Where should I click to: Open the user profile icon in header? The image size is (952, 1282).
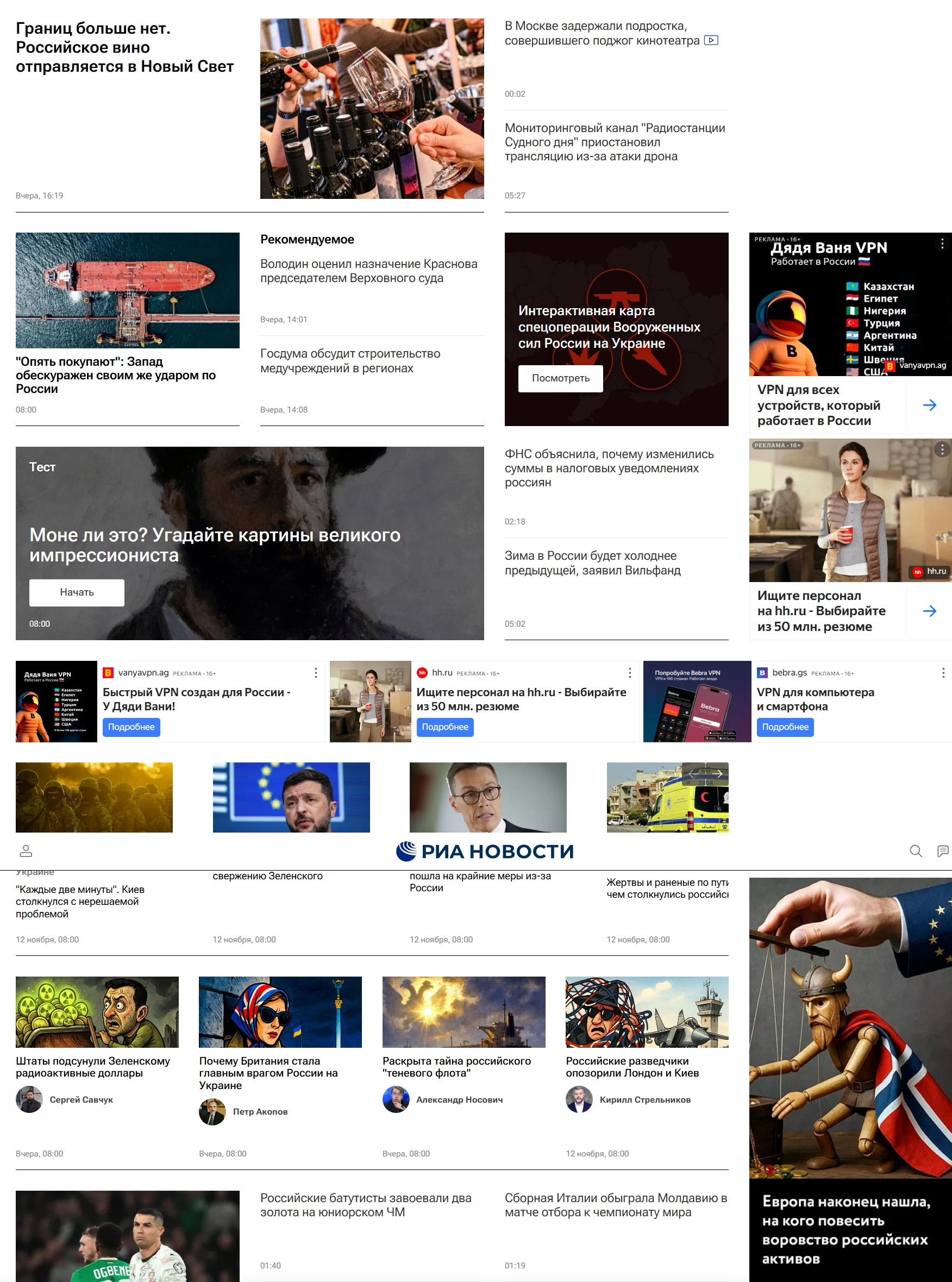26,851
